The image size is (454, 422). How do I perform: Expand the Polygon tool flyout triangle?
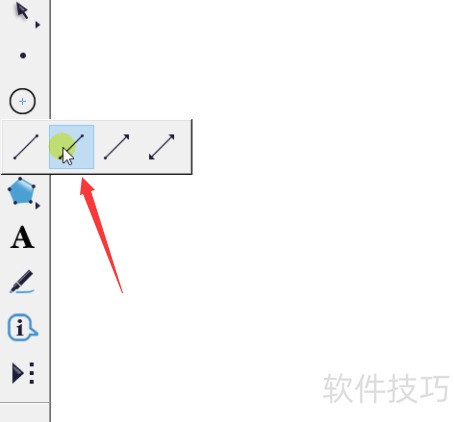tap(37, 206)
